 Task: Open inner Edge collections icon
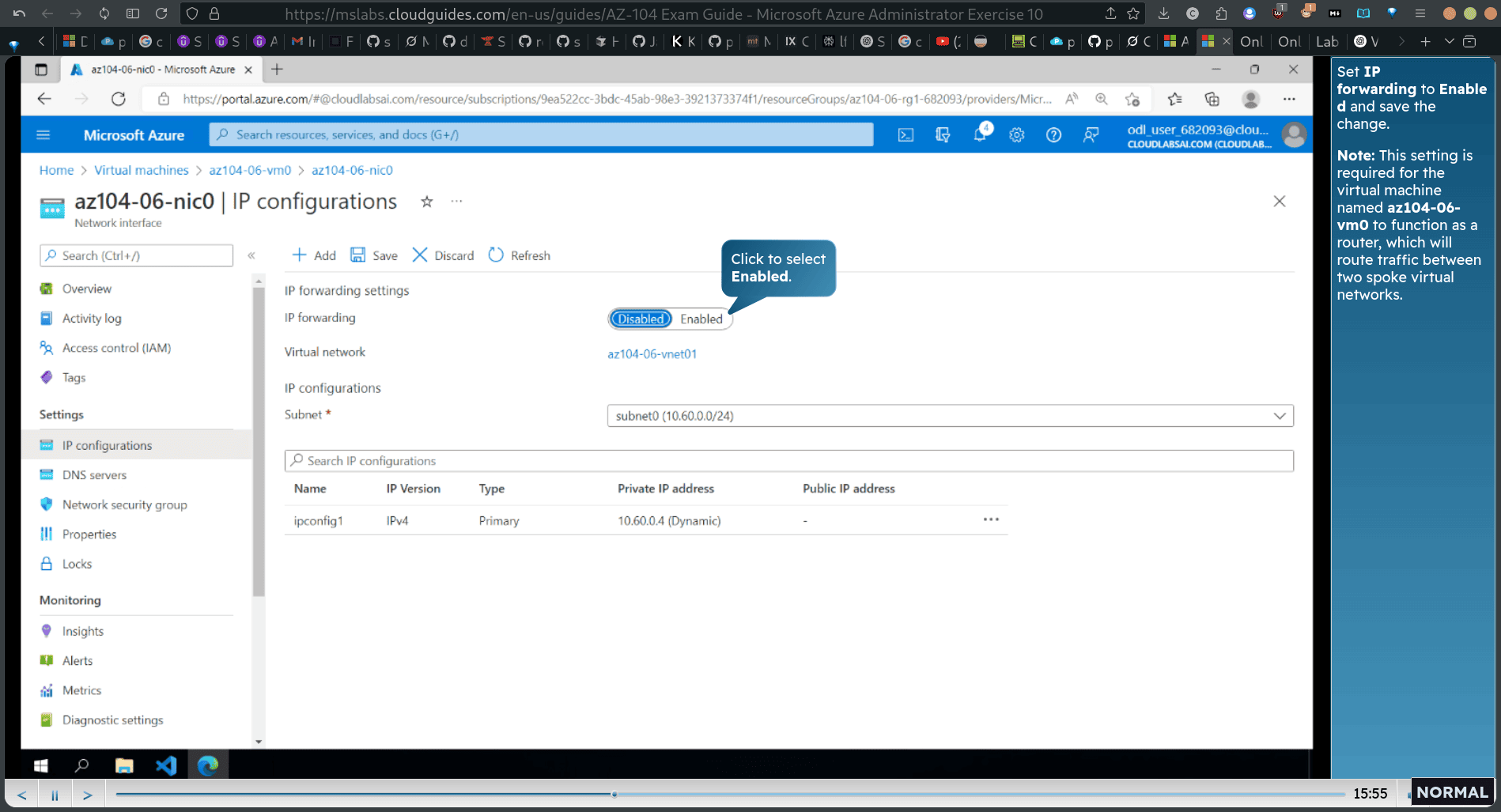pyautogui.click(x=1212, y=99)
